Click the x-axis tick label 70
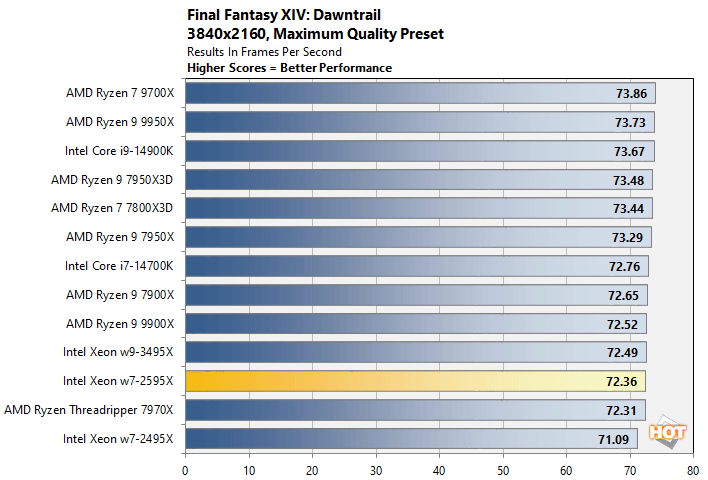The image size is (708, 480). 630,471
